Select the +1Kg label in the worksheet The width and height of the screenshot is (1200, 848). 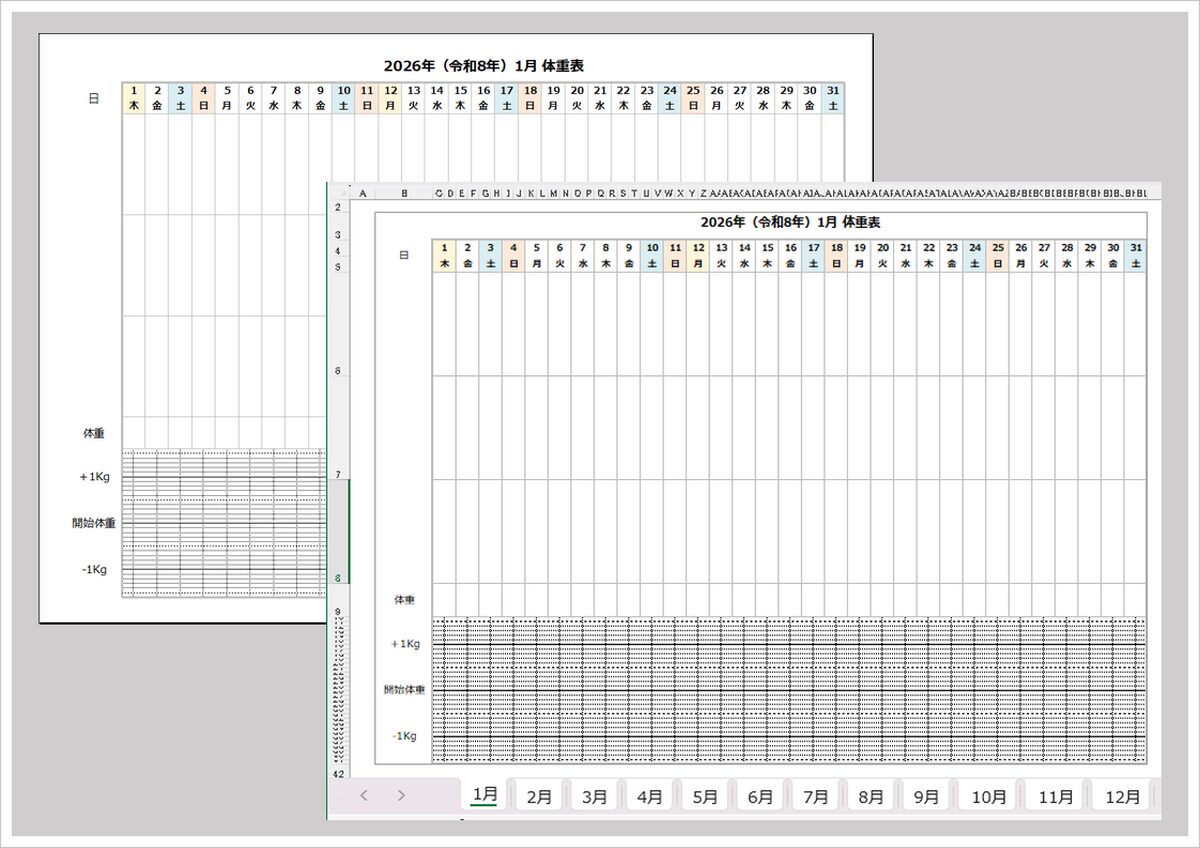(x=404, y=644)
